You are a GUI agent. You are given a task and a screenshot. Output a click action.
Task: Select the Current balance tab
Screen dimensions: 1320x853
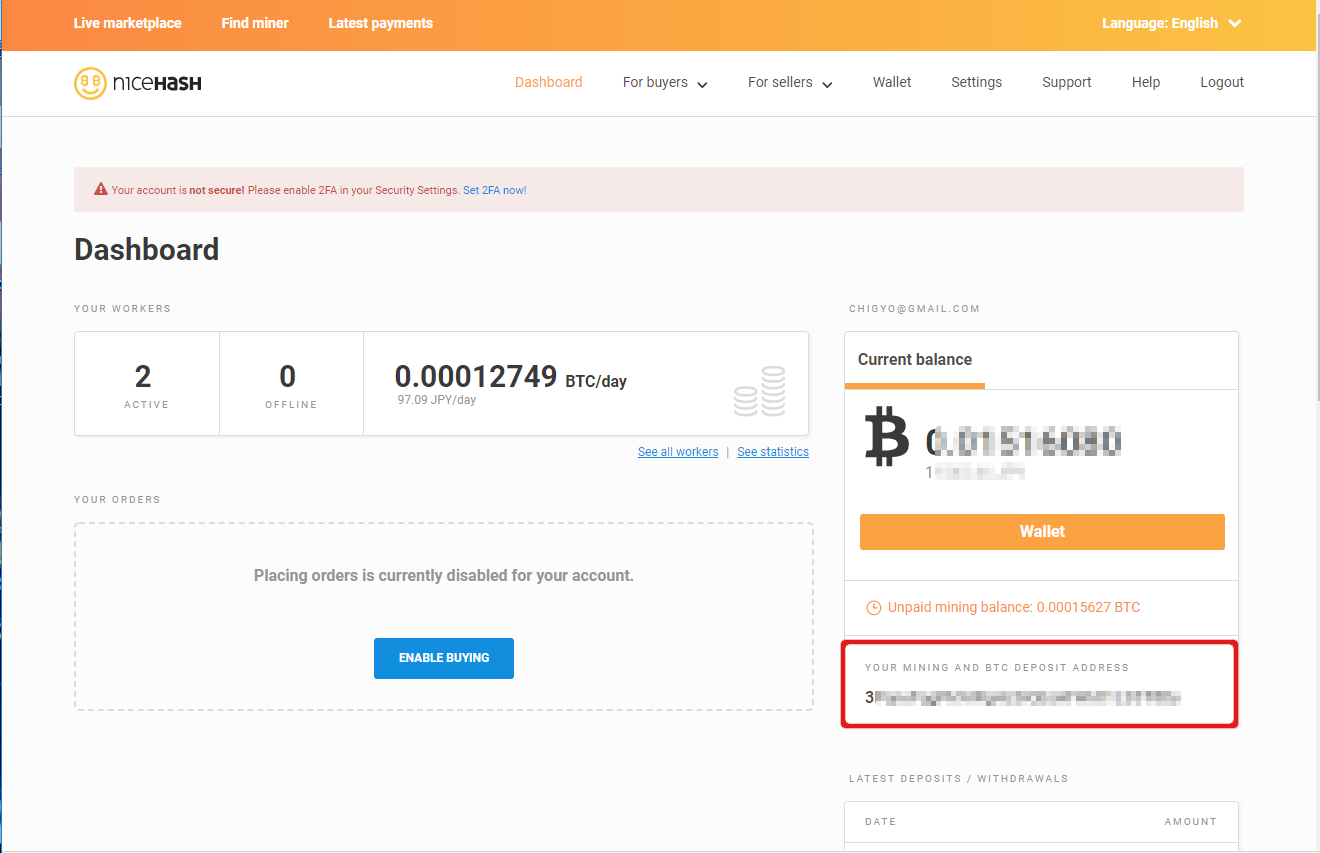click(915, 360)
